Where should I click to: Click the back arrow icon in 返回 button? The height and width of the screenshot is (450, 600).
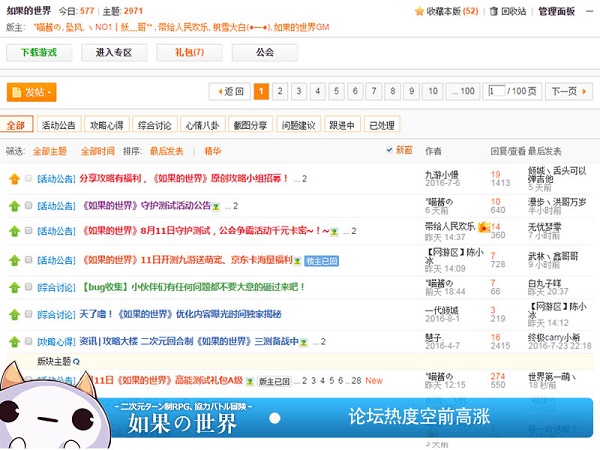pos(217,91)
